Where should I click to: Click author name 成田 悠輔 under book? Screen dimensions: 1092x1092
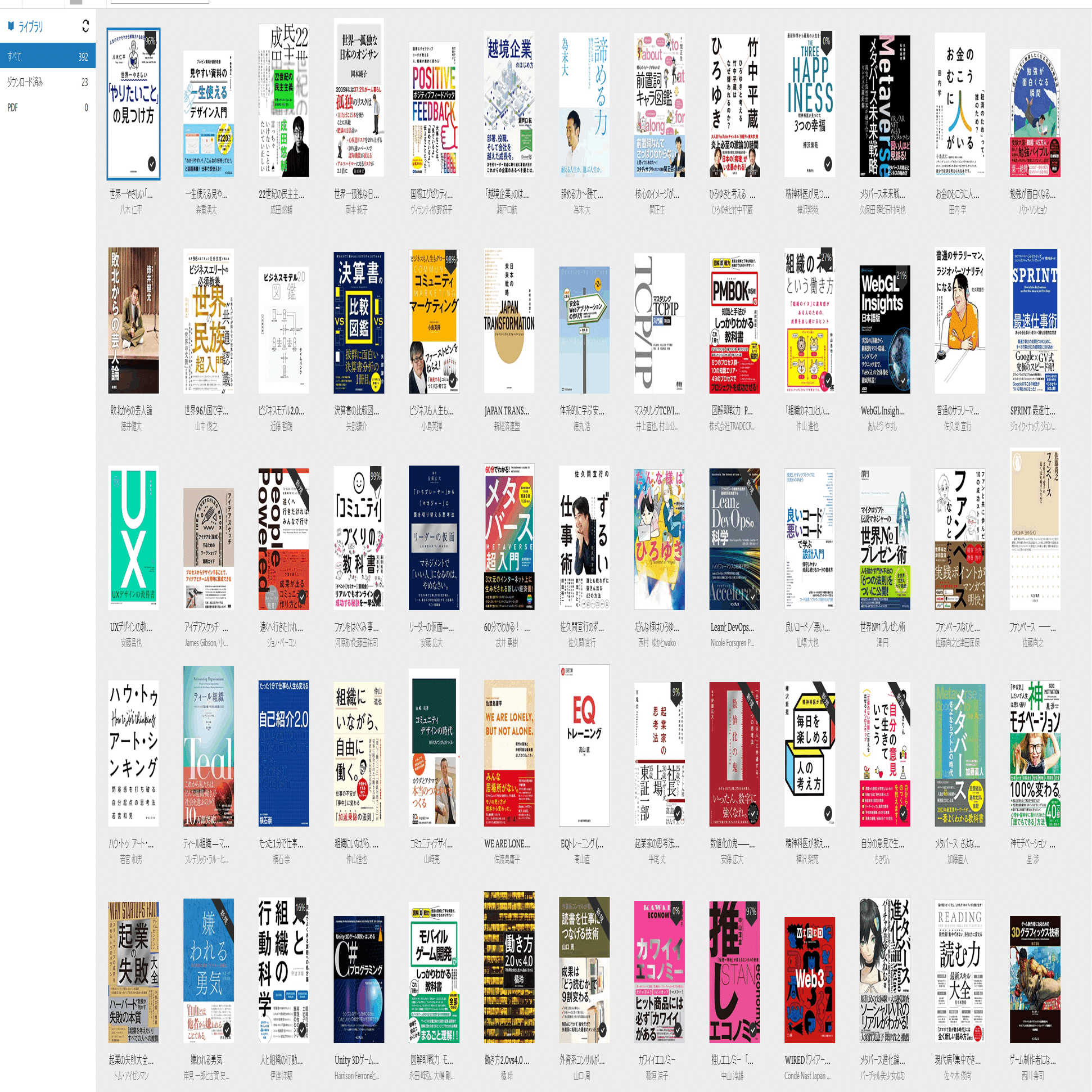(282, 210)
